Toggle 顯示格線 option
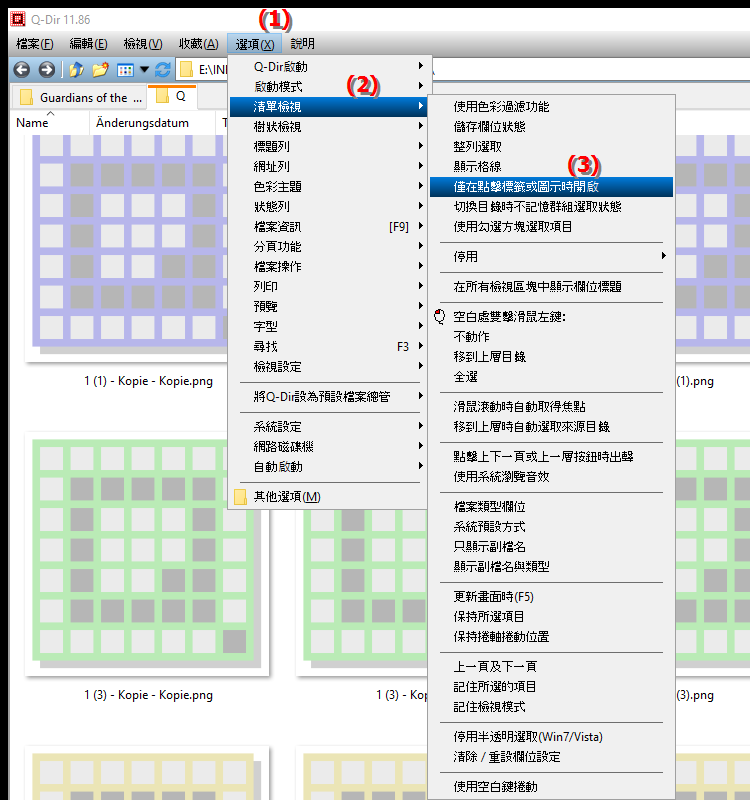Screen dimensions: 750x800 click(x=552, y=166)
